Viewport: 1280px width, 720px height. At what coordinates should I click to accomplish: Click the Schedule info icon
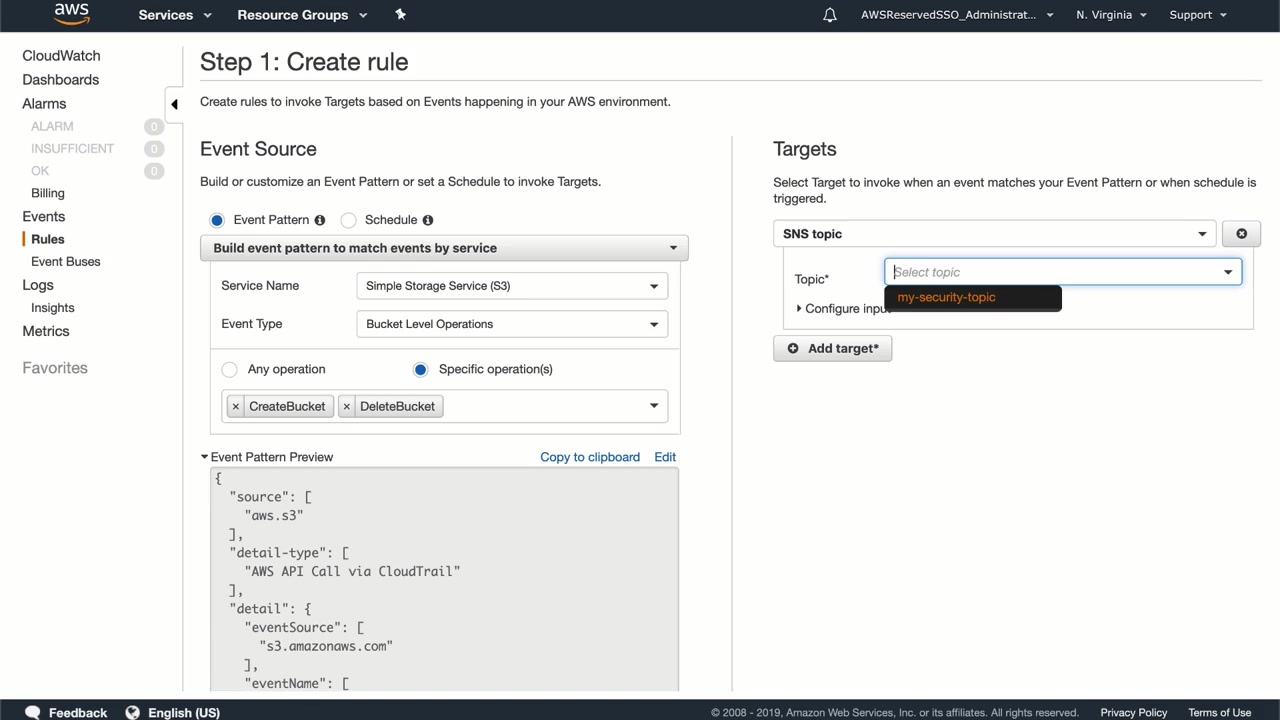(428, 220)
